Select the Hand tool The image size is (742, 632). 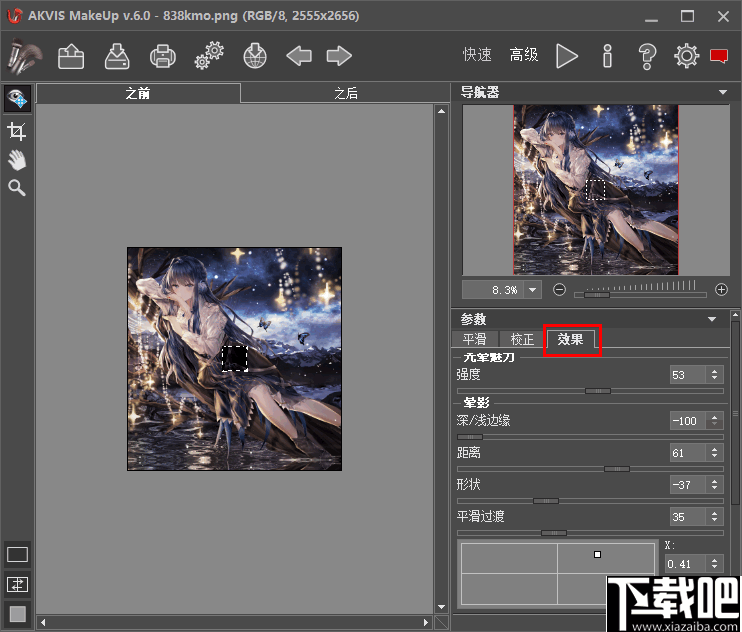(17, 160)
